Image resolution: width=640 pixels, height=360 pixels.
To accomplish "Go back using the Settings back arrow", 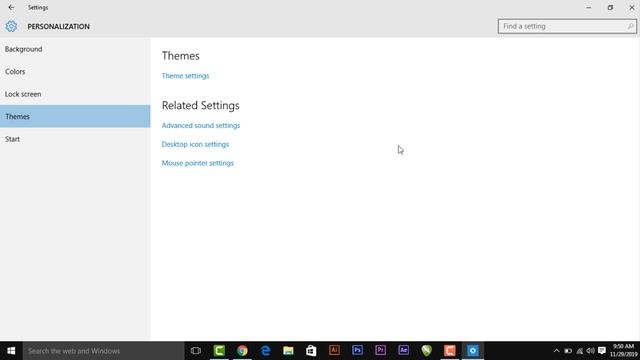I will 11,7.
